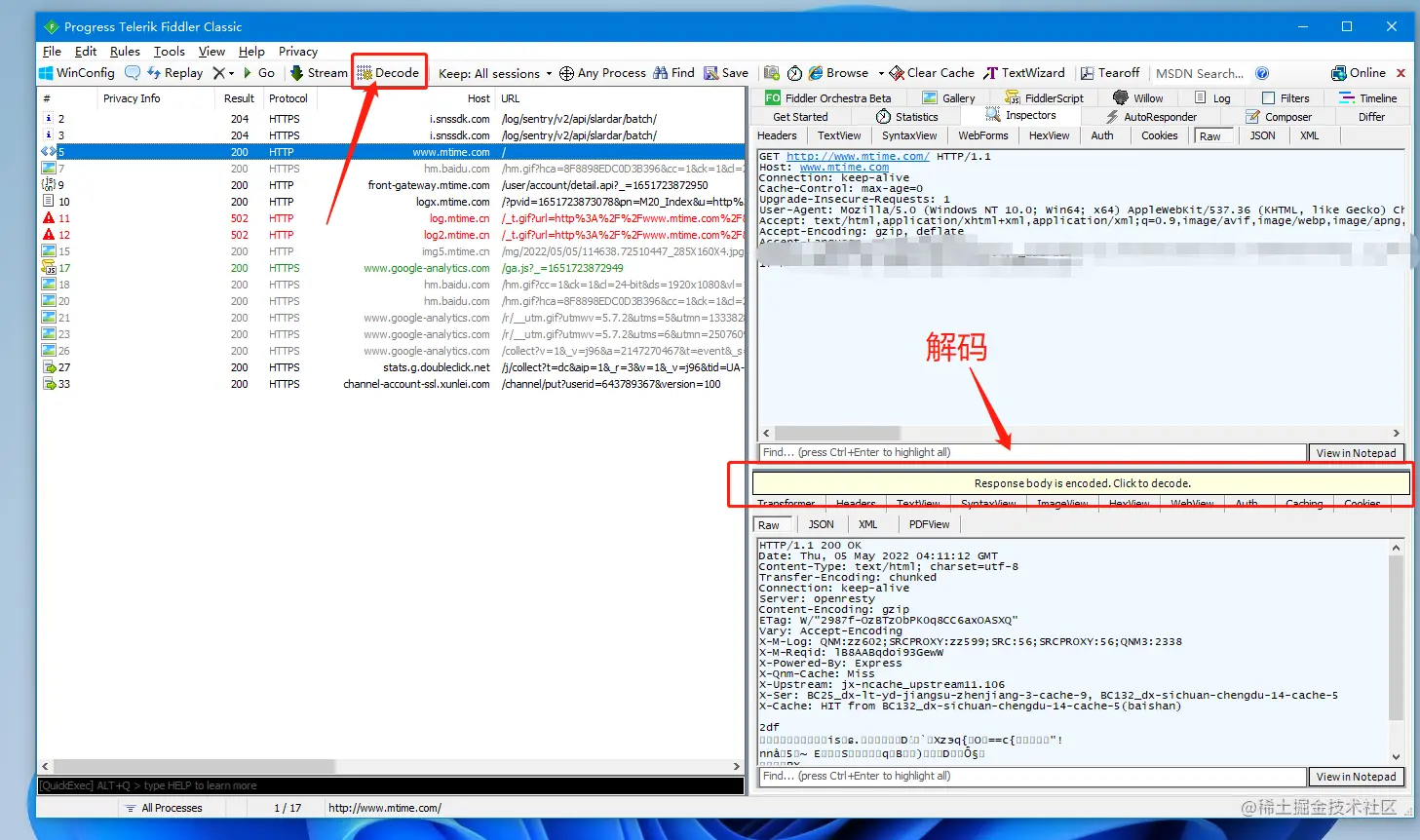1420x840 pixels.
Task: Select session 11 log.mtime.cn row
Action: (x=392, y=218)
